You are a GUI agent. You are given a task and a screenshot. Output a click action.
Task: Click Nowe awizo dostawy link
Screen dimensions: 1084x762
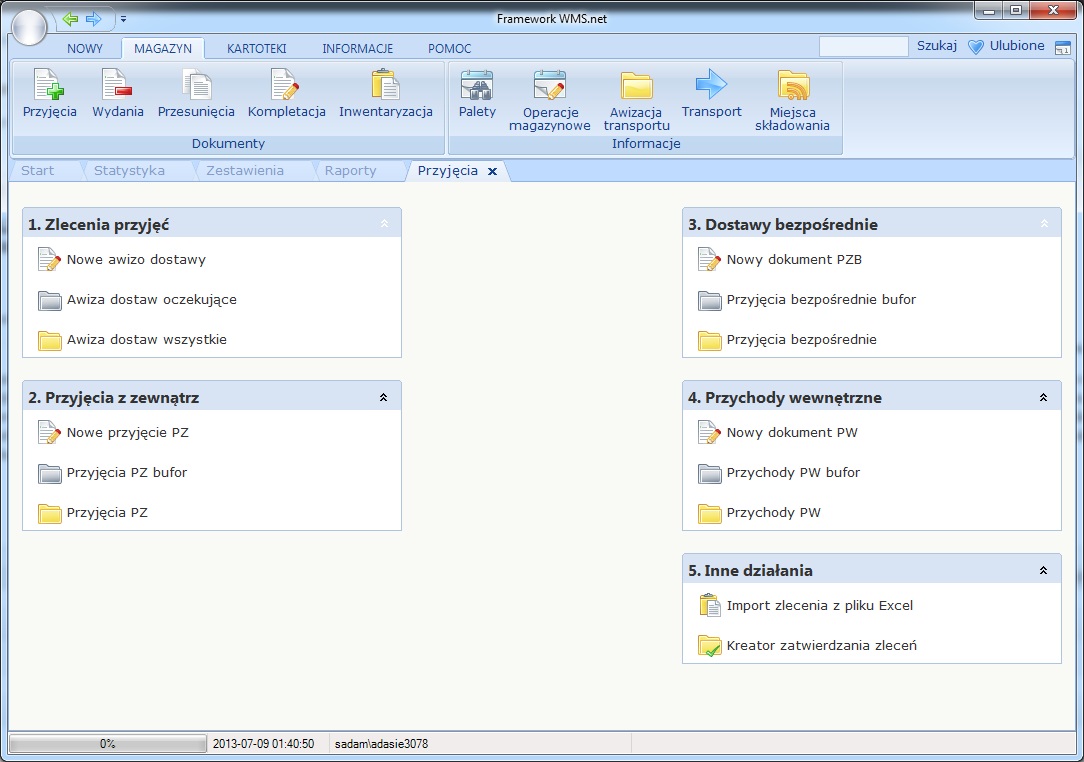(136, 260)
